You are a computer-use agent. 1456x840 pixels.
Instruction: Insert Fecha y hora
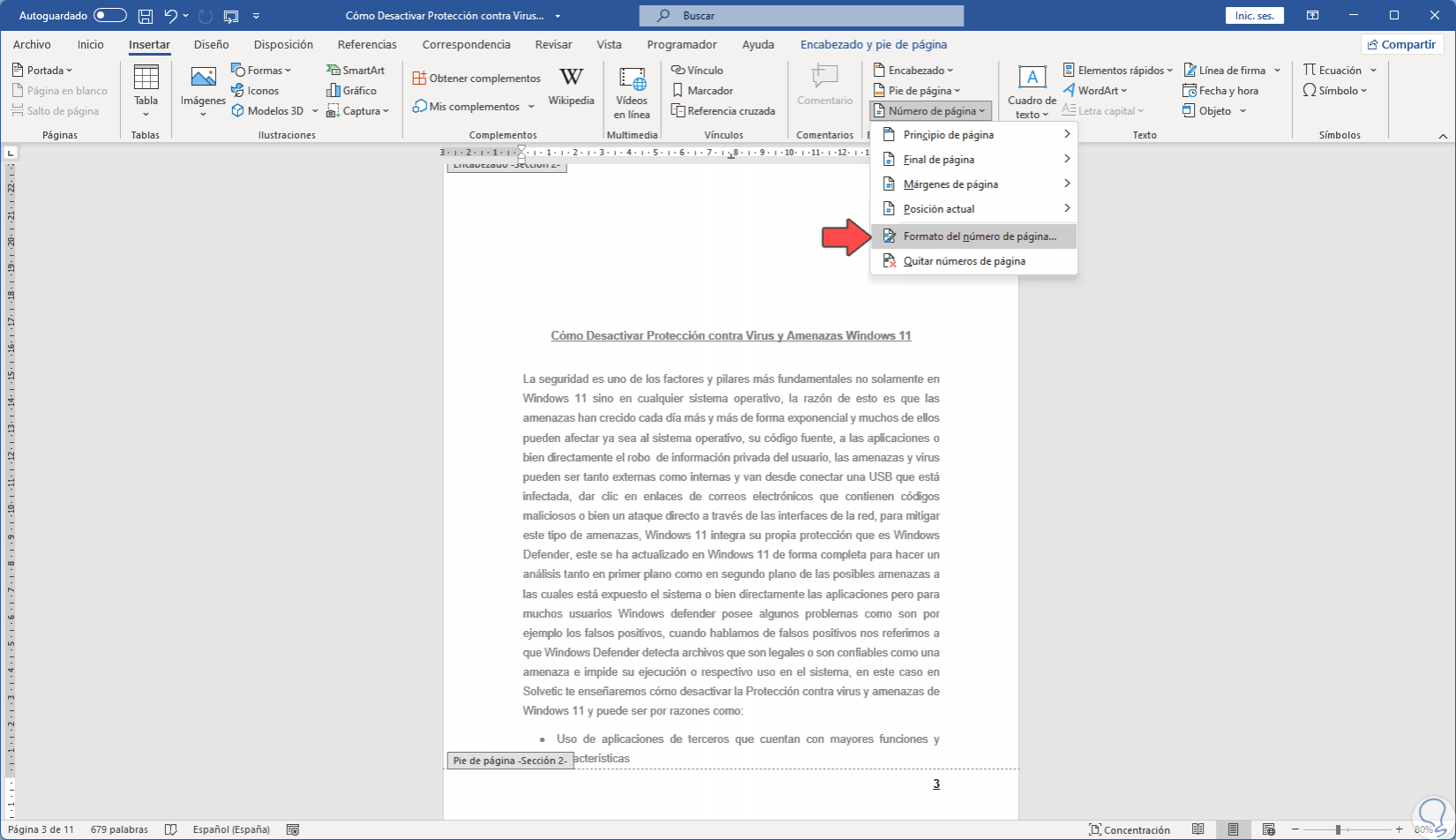tap(1220, 91)
